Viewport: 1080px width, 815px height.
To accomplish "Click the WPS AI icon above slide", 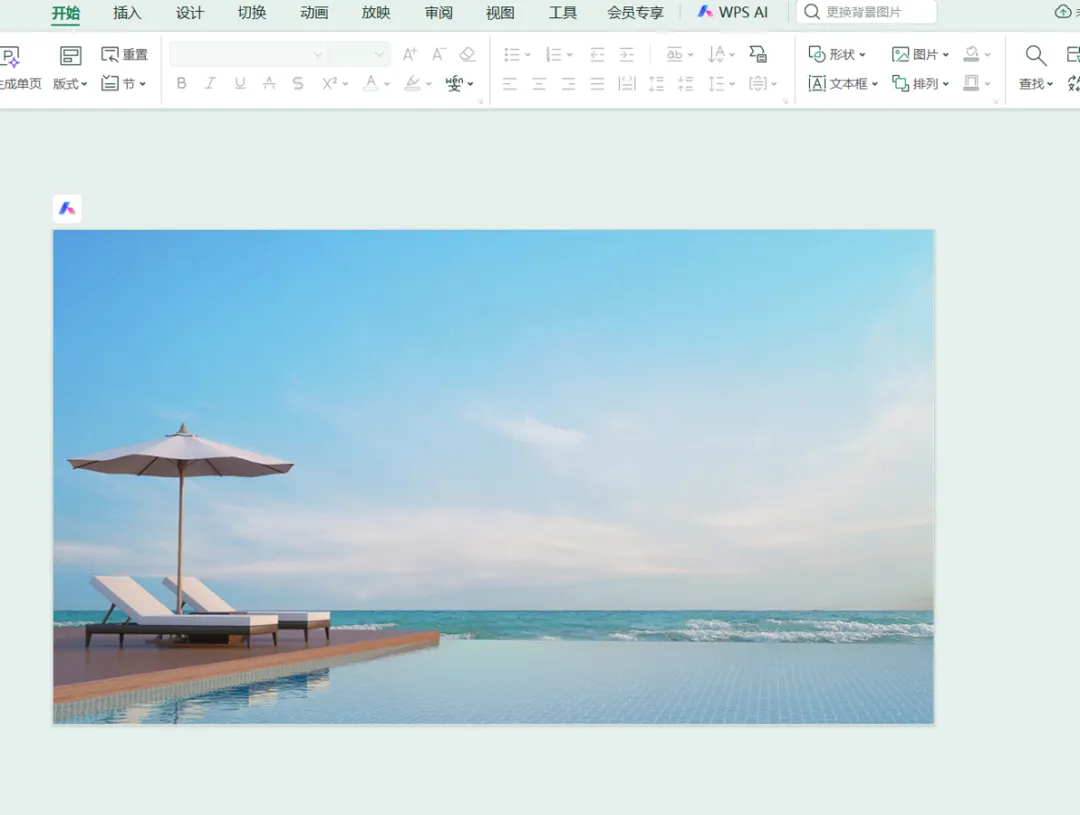I will 67,208.
